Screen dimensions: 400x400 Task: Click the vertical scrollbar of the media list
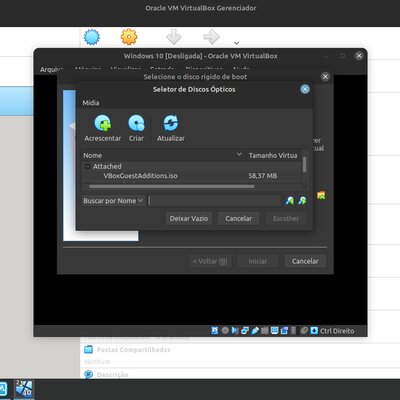[x=304, y=165]
